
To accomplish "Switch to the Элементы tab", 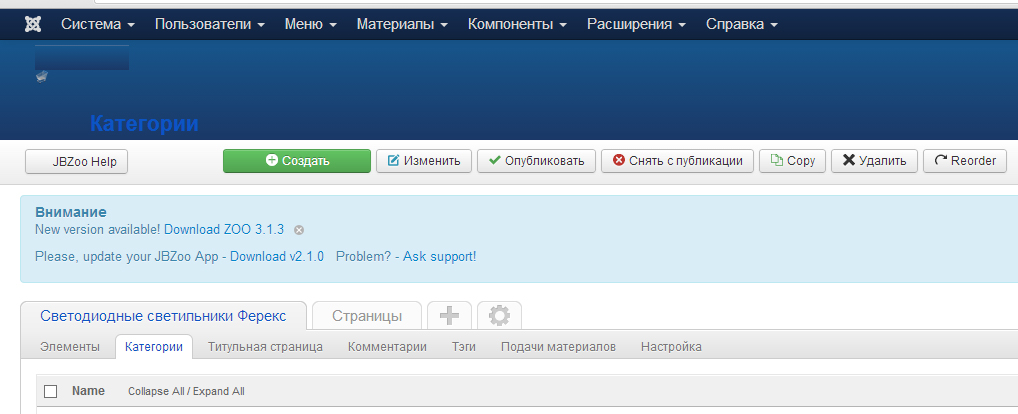I will [x=70, y=347].
